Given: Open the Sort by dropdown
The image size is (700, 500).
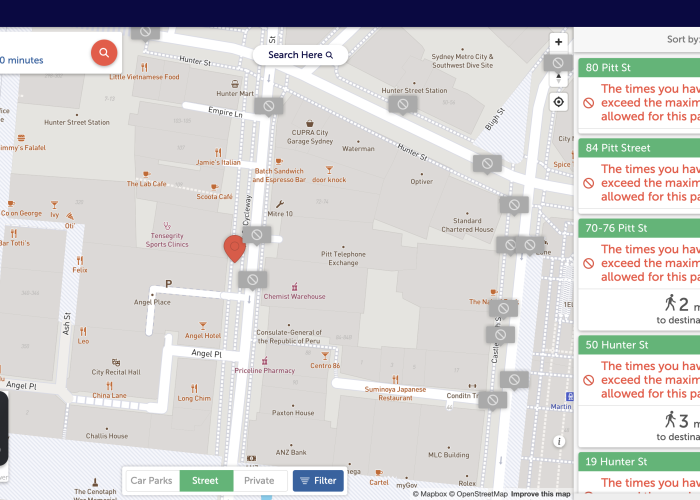Looking at the screenshot, I should [x=683, y=39].
